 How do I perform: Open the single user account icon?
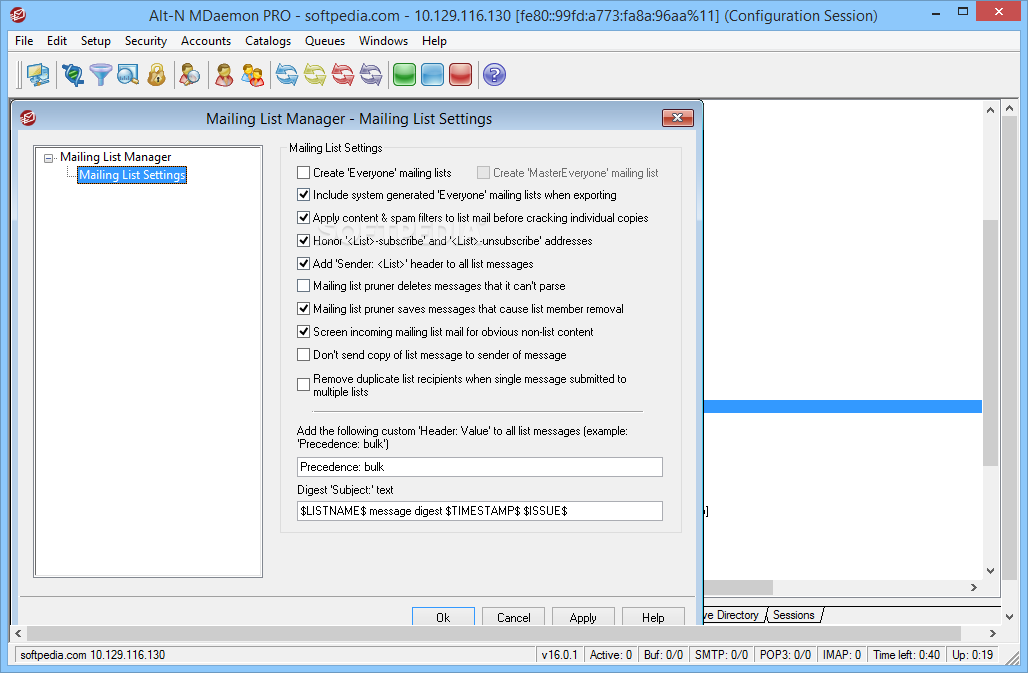tap(224, 75)
